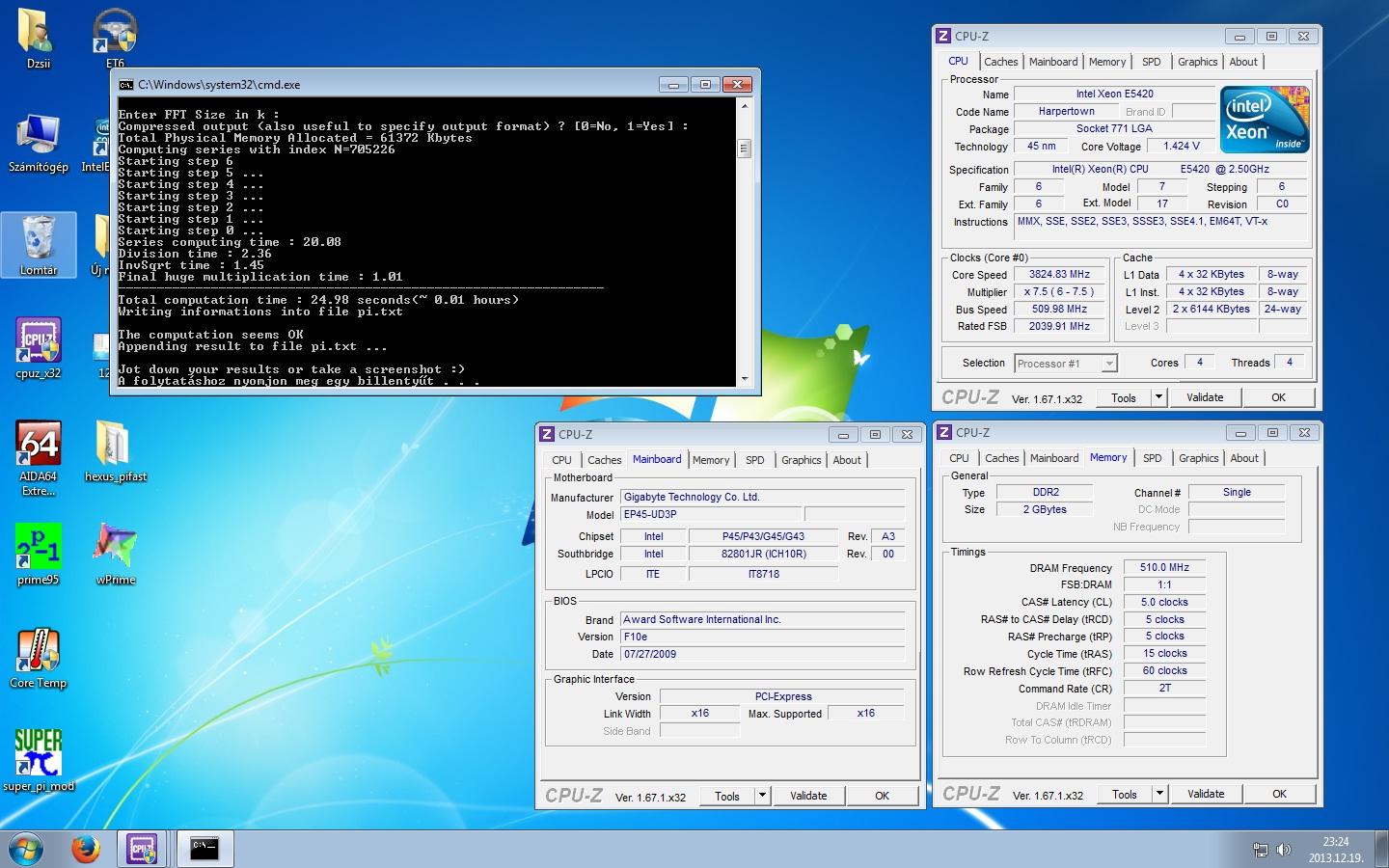Launch the super_pi_mod desktop icon
The image size is (1389, 868).
coord(39,761)
